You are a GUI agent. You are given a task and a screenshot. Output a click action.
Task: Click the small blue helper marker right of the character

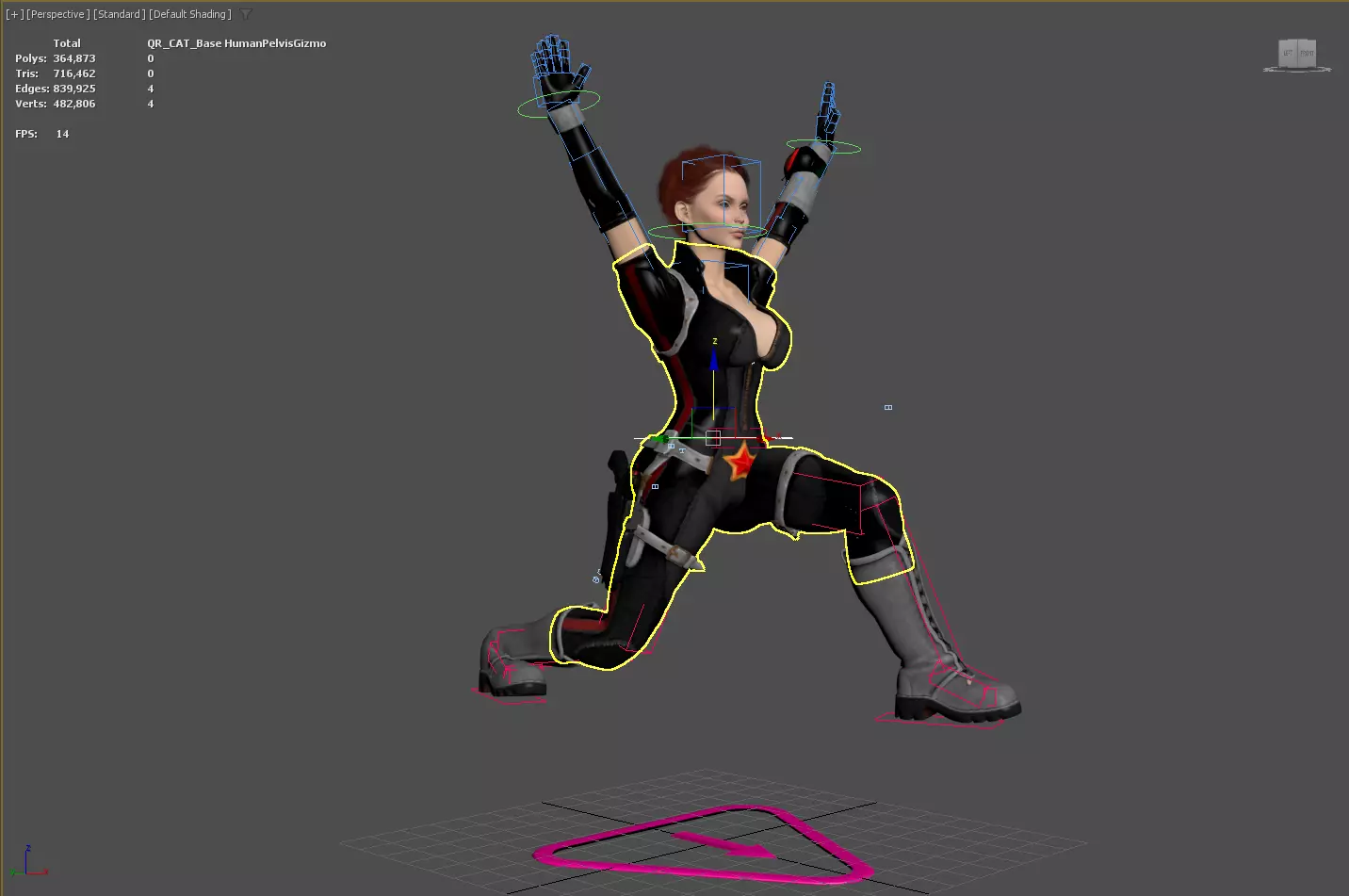888,407
